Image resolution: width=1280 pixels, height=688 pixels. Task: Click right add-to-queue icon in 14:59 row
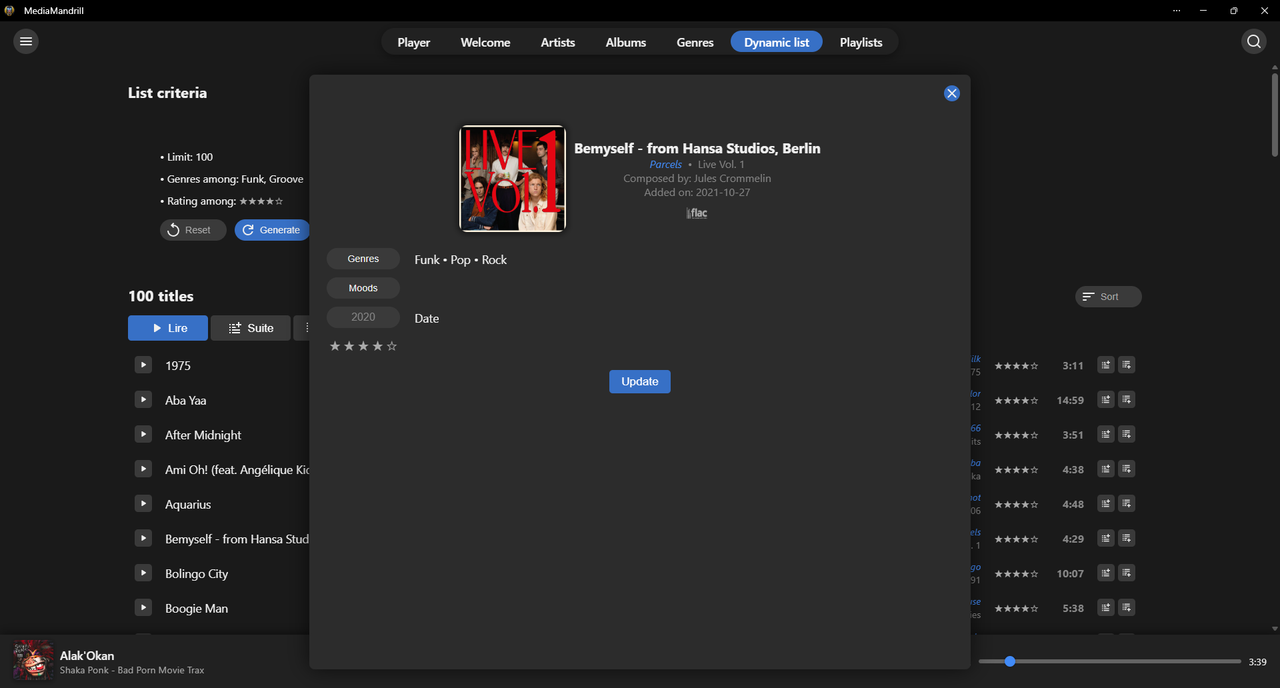pos(1127,400)
